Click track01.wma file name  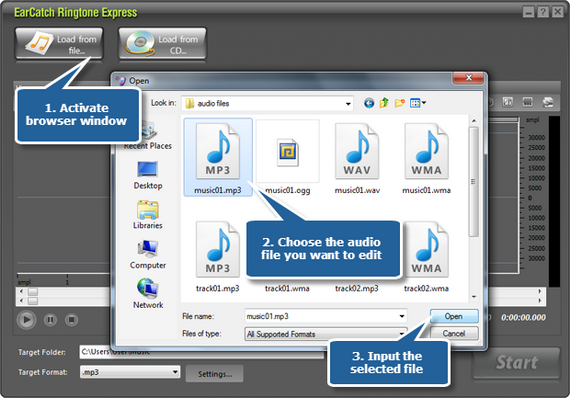pyautogui.click(x=287, y=289)
